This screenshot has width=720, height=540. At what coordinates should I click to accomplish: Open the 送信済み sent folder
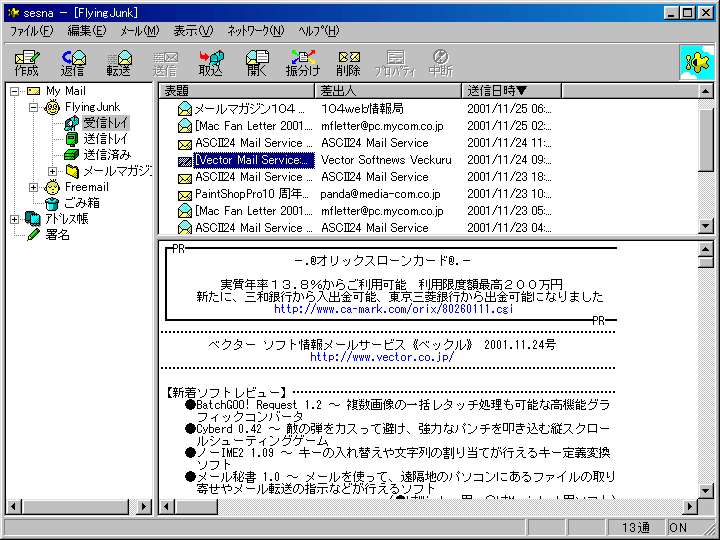click(x=107, y=155)
